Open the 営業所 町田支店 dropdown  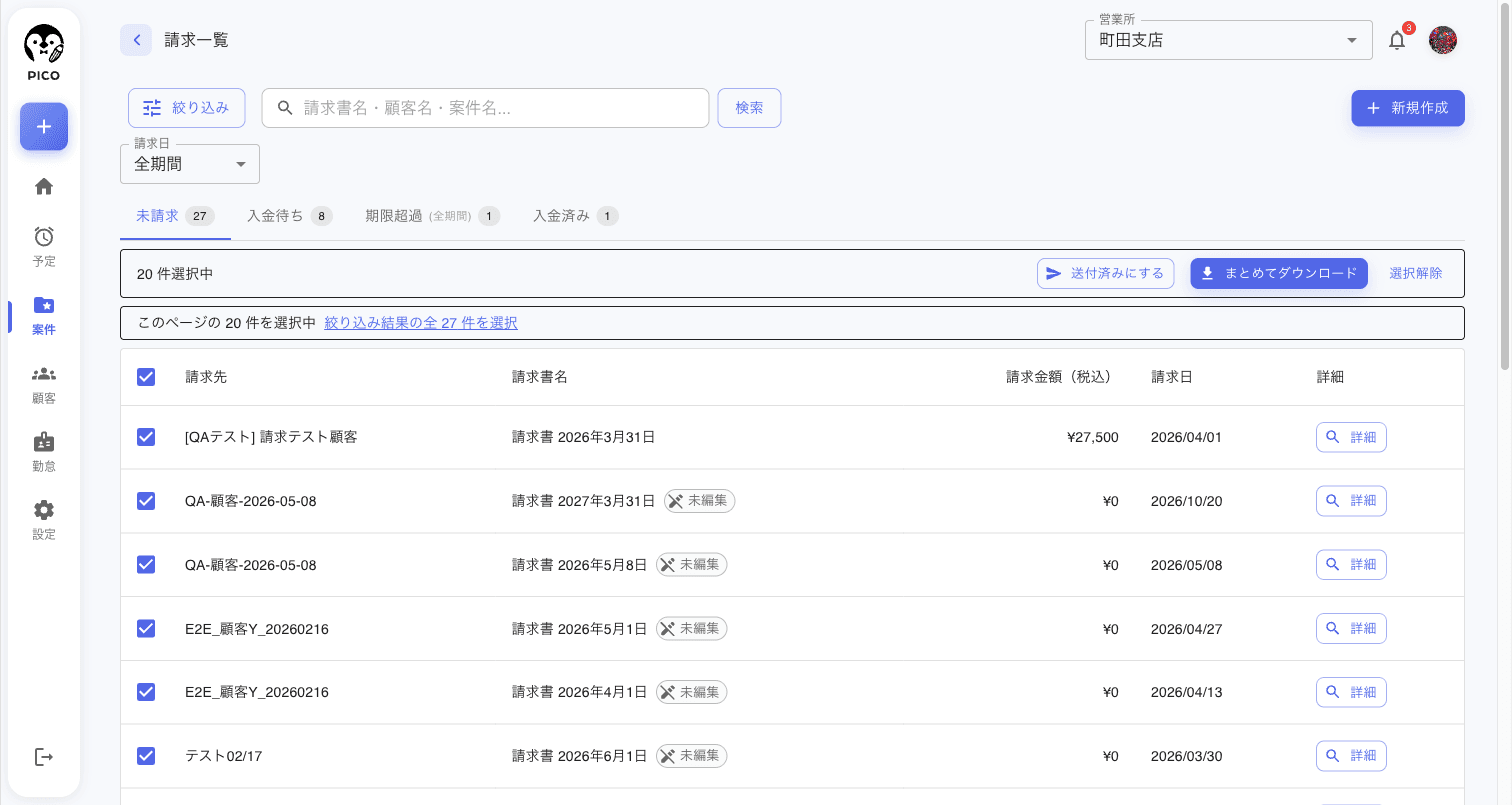[1228, 40]
